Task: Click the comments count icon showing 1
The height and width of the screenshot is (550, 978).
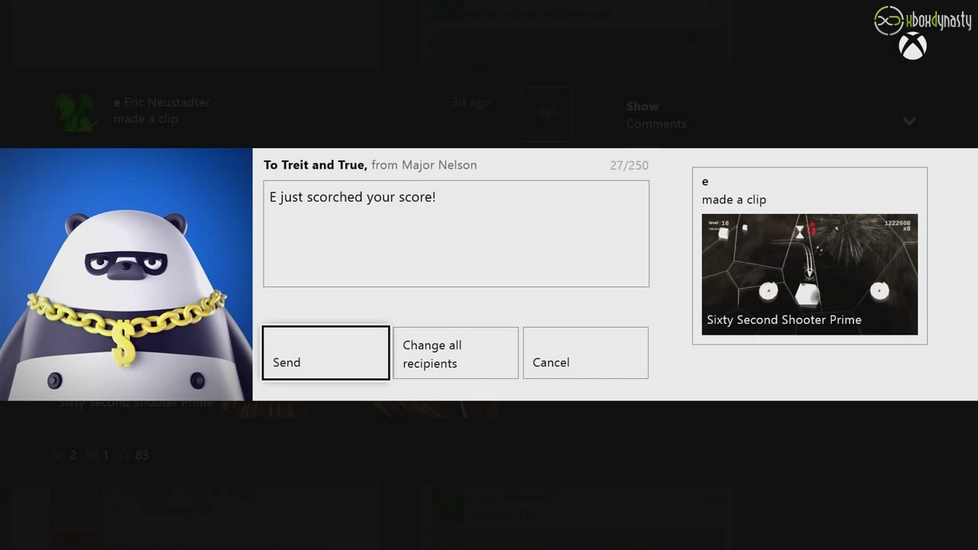Action: (93, 455)
